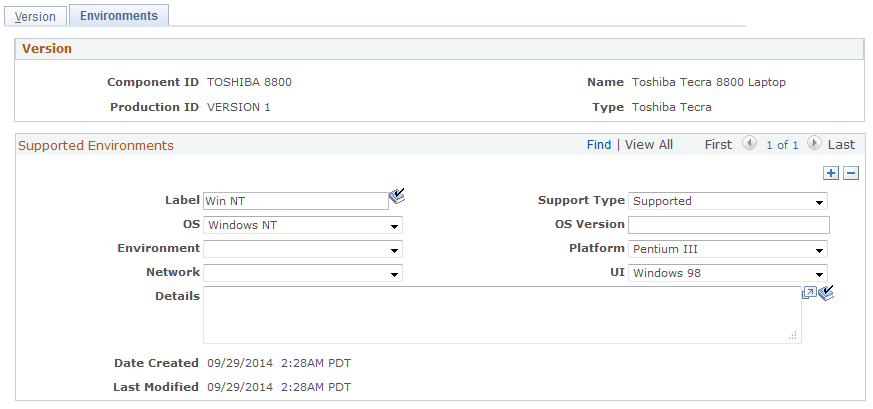Click the Supported Environments section title
Image resolution: width=873 pixels, height=409 pixels.
[x=96, y=146]
